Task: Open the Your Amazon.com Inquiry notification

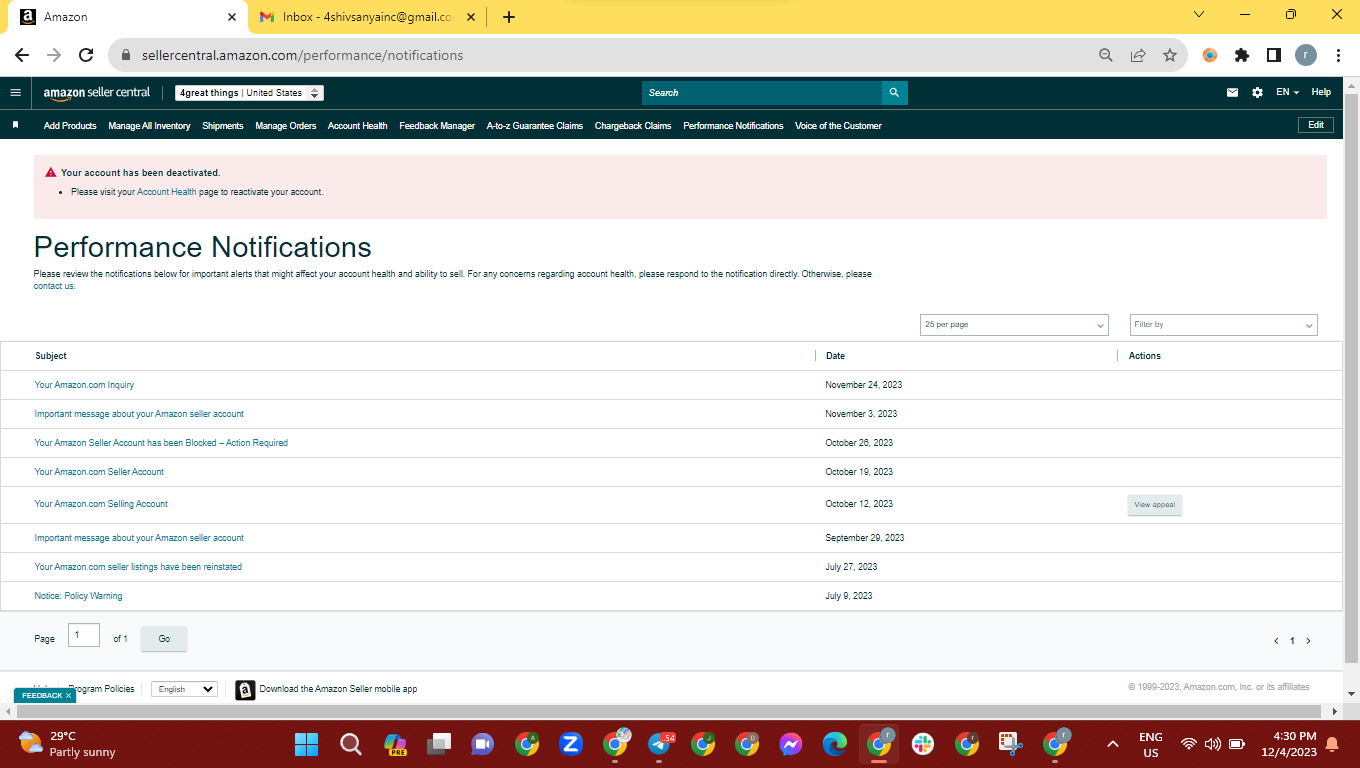Action: click(x=84, y=385)
